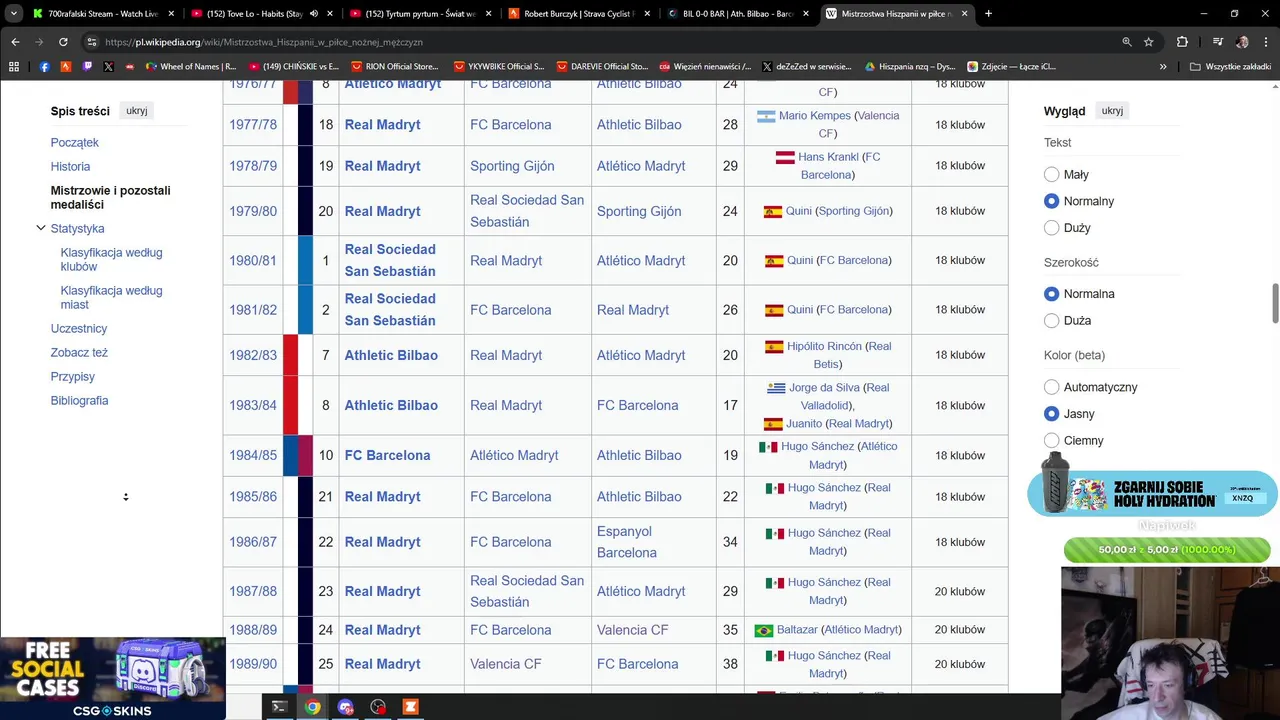Screen dimensions: 1280x720
Task: Jump to Klasyfikacja według miast section
Action: click(x=111, y=298)
